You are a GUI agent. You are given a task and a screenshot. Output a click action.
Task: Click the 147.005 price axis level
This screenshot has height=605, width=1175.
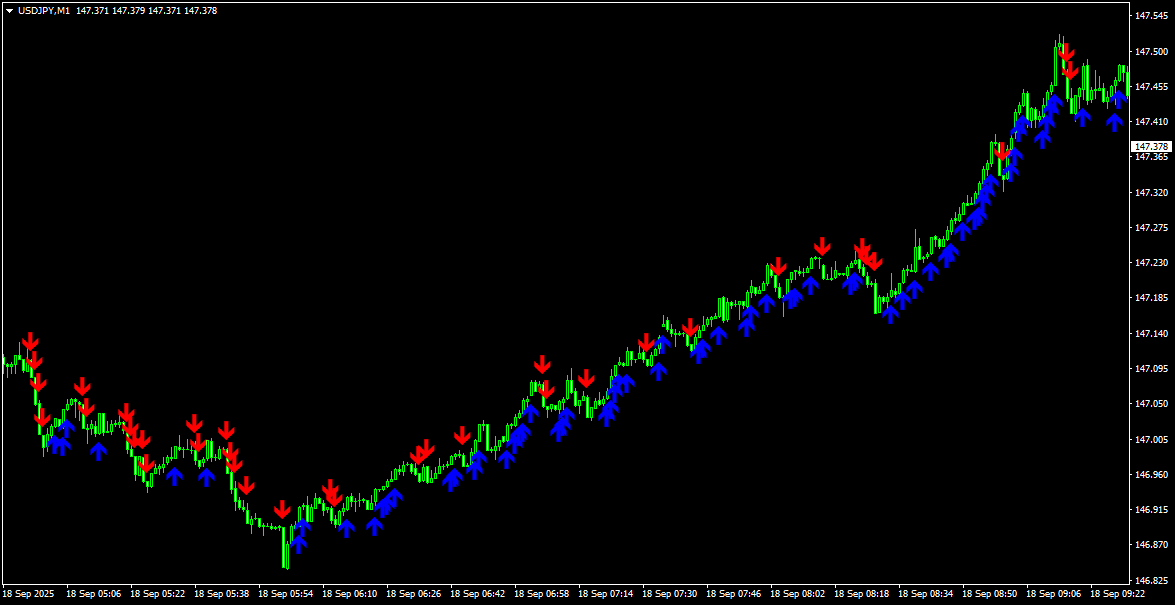tap(1152, 439)
